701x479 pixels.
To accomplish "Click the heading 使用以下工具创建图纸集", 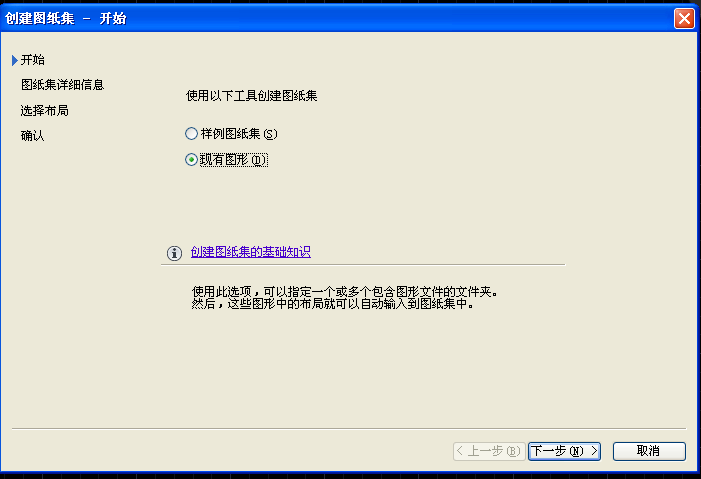I will (x=259, y=97).
